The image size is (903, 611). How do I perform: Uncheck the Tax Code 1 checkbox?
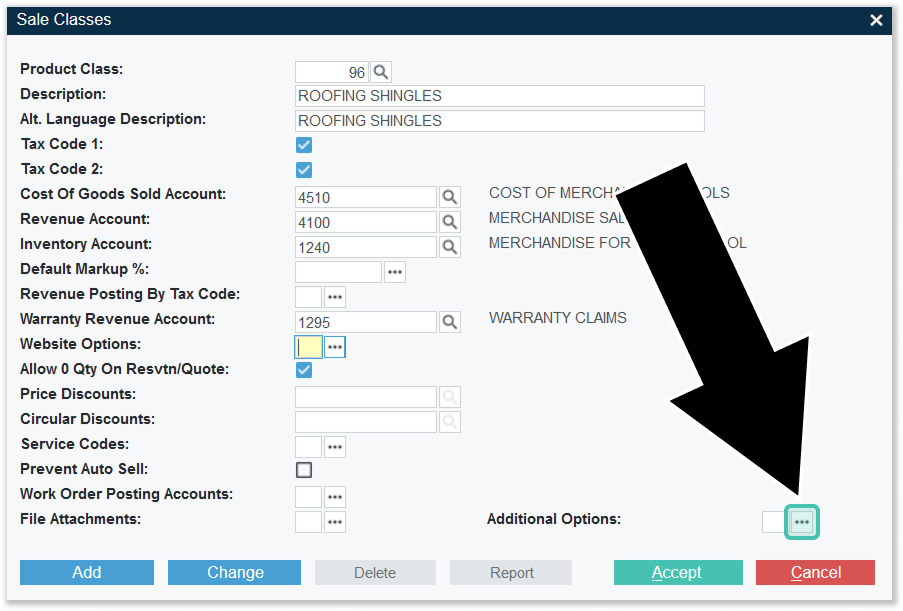[304, 145]
